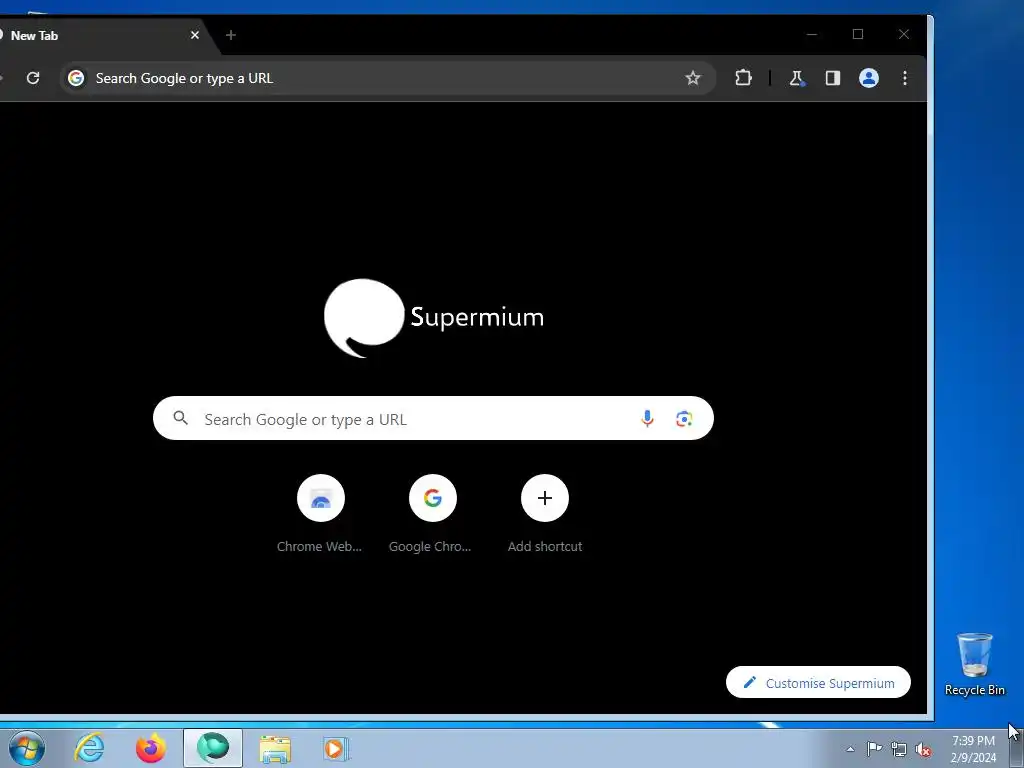Open the Chrome Labs flask icon
Screen dimensions: 1024x768
796,78
